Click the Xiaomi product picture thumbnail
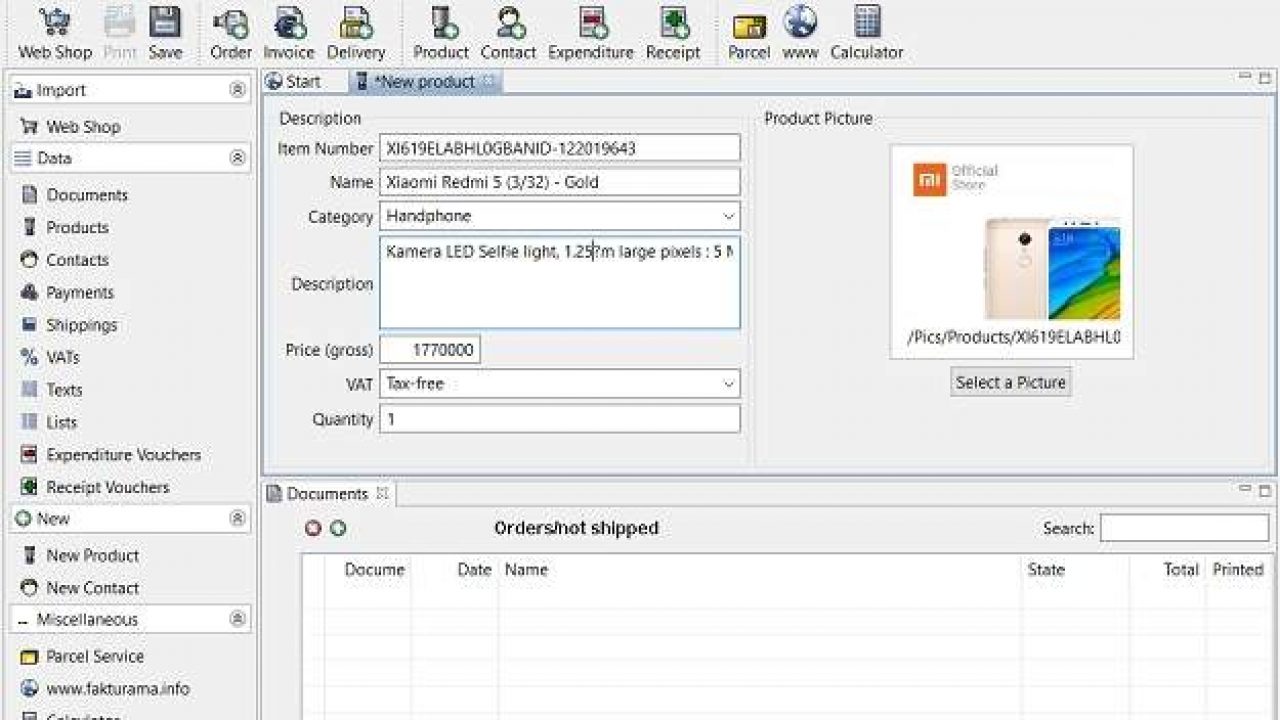Screen dimensions: 1280x720 1011,252
